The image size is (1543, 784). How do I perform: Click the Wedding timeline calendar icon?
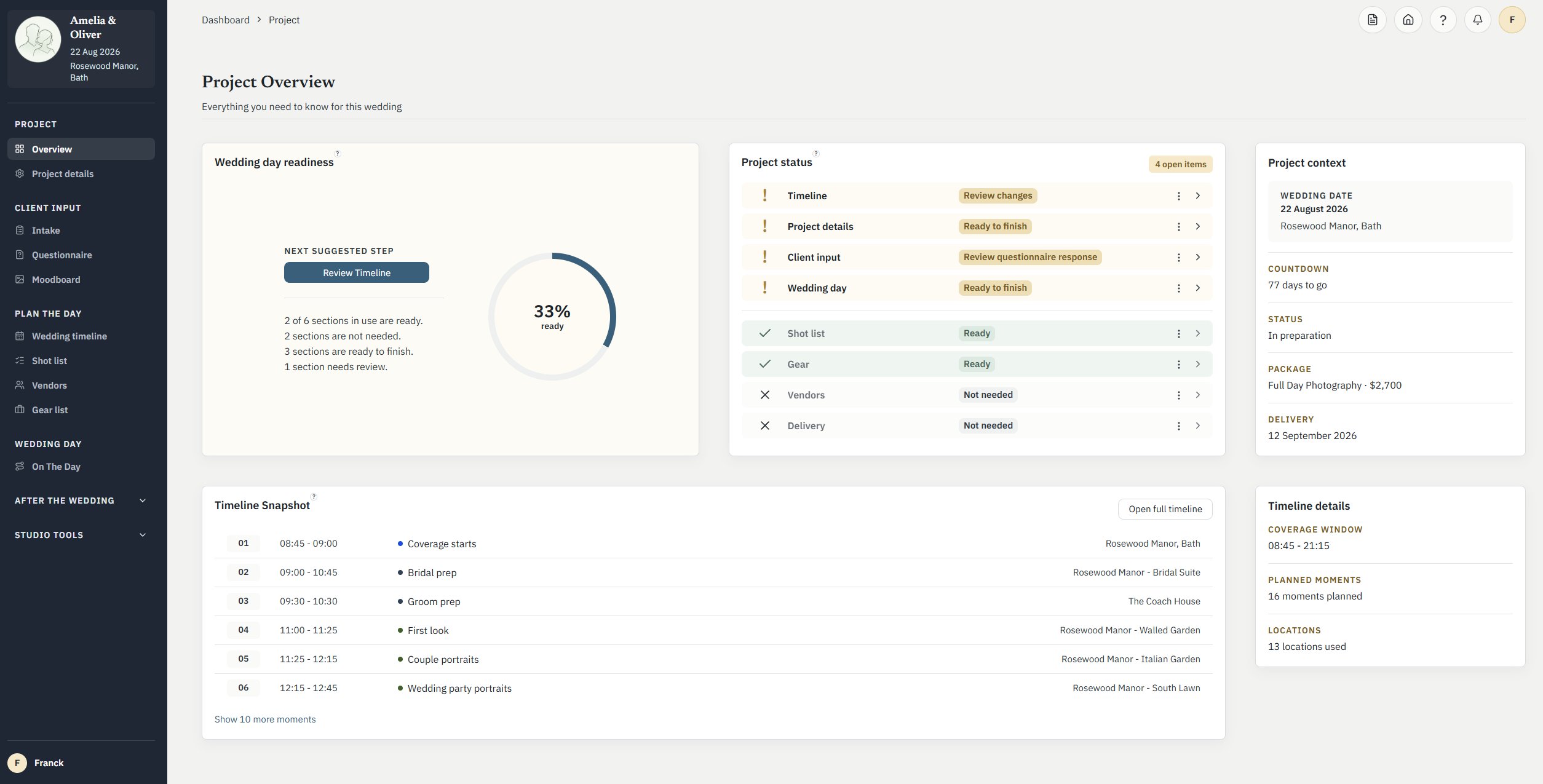(20, 336)
